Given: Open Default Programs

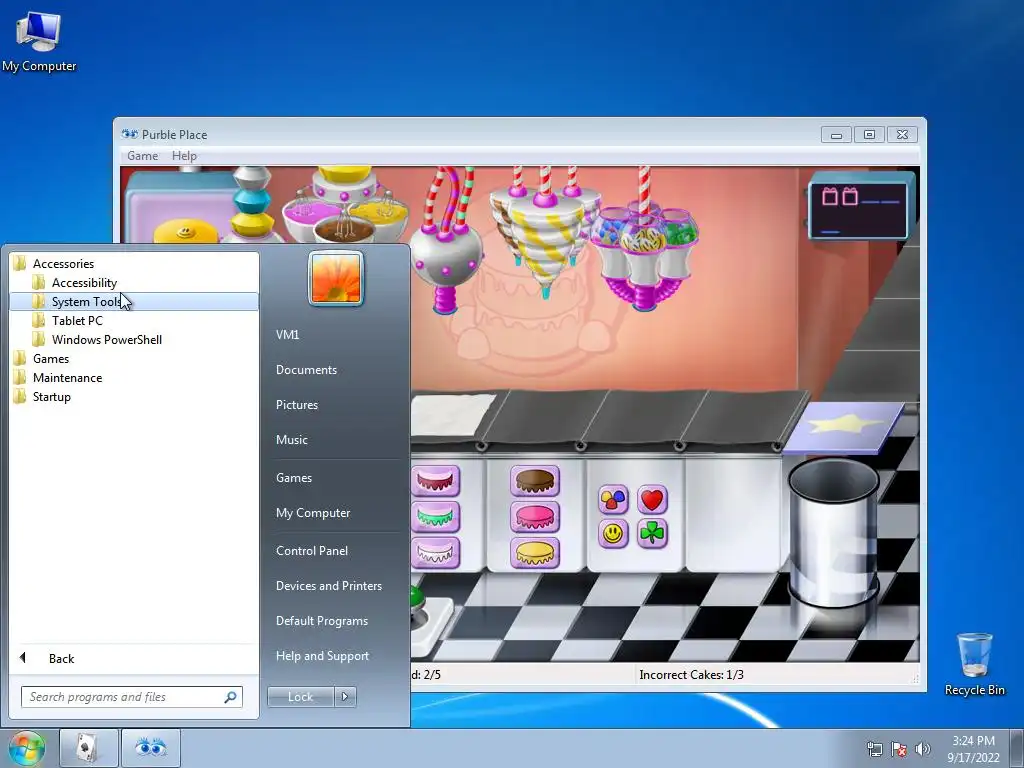Looking at the screenshot, I should (x=322, y=621).
